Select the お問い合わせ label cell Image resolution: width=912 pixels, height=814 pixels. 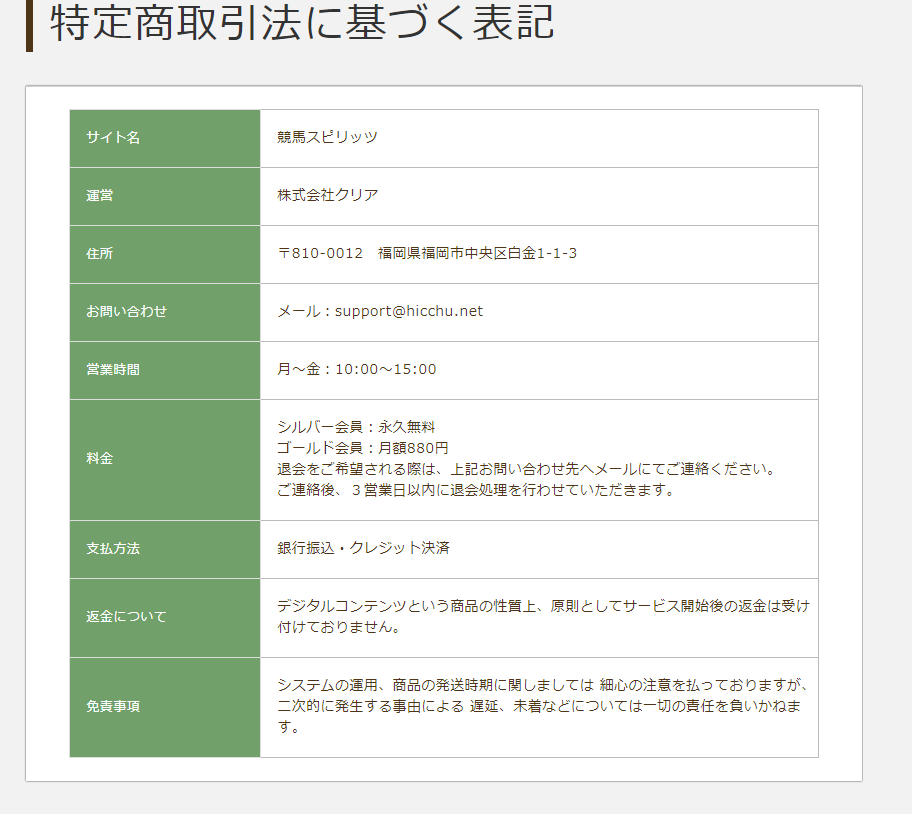tap(165, 313)
